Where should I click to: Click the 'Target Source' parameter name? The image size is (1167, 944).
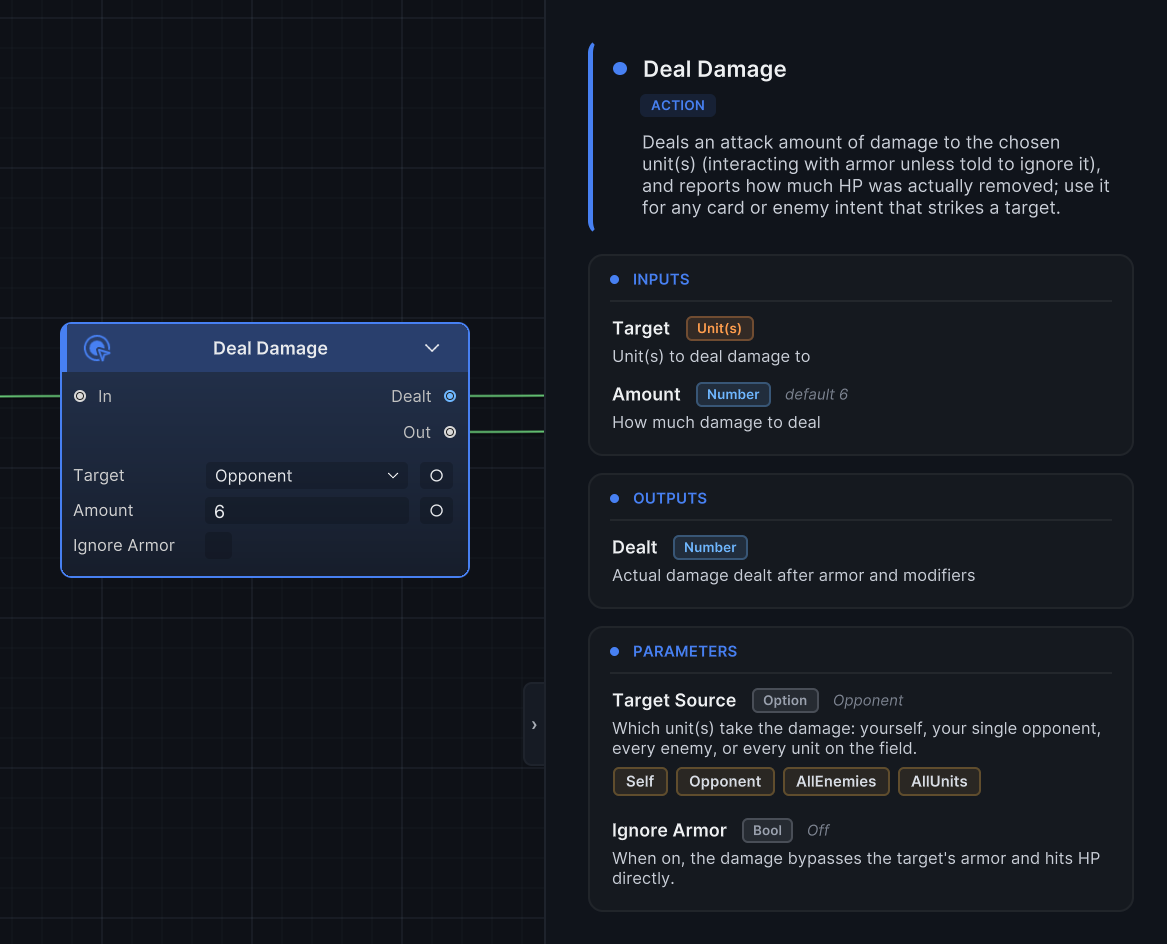point(674,701)
